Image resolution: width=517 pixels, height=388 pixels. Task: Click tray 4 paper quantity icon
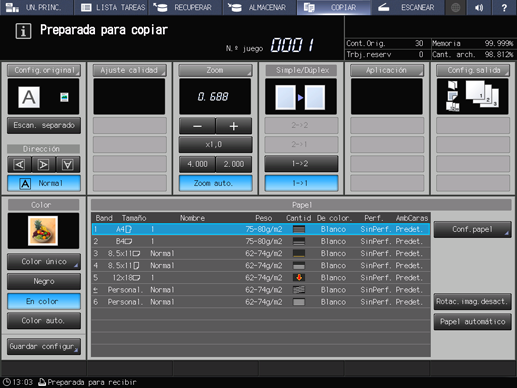tap(299, 266)
